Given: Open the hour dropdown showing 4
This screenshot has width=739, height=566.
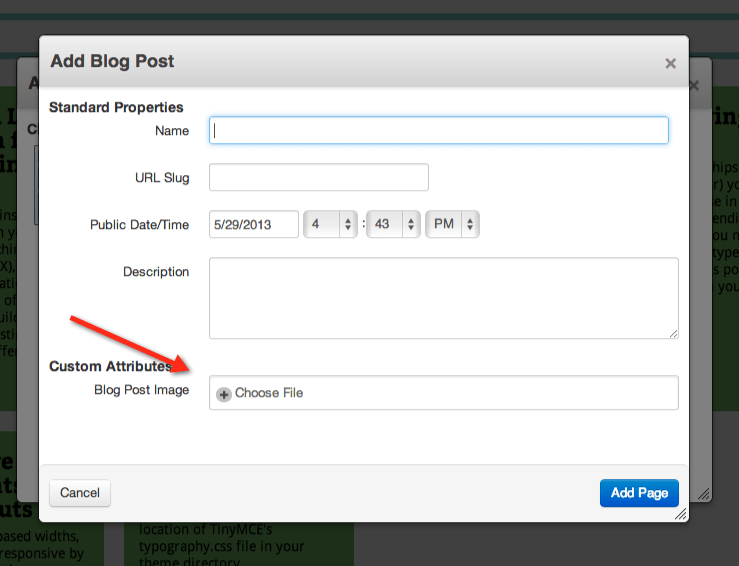Looking at the screenshot, I should [x=330, y=224].
